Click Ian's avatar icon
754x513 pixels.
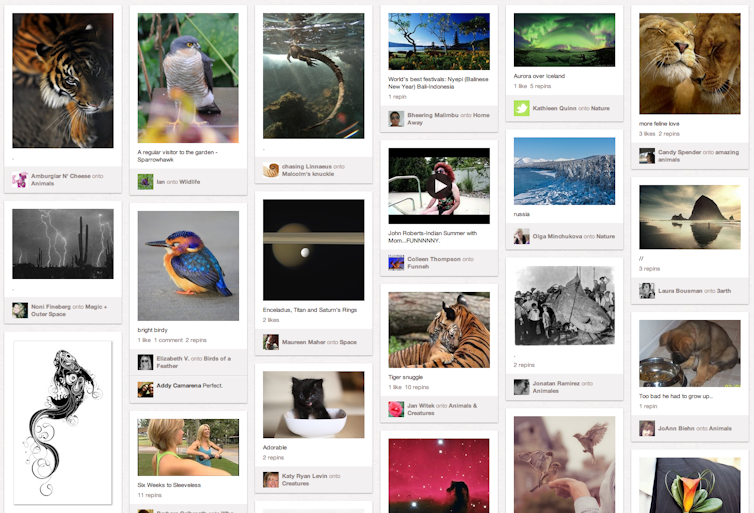[145, 182]
